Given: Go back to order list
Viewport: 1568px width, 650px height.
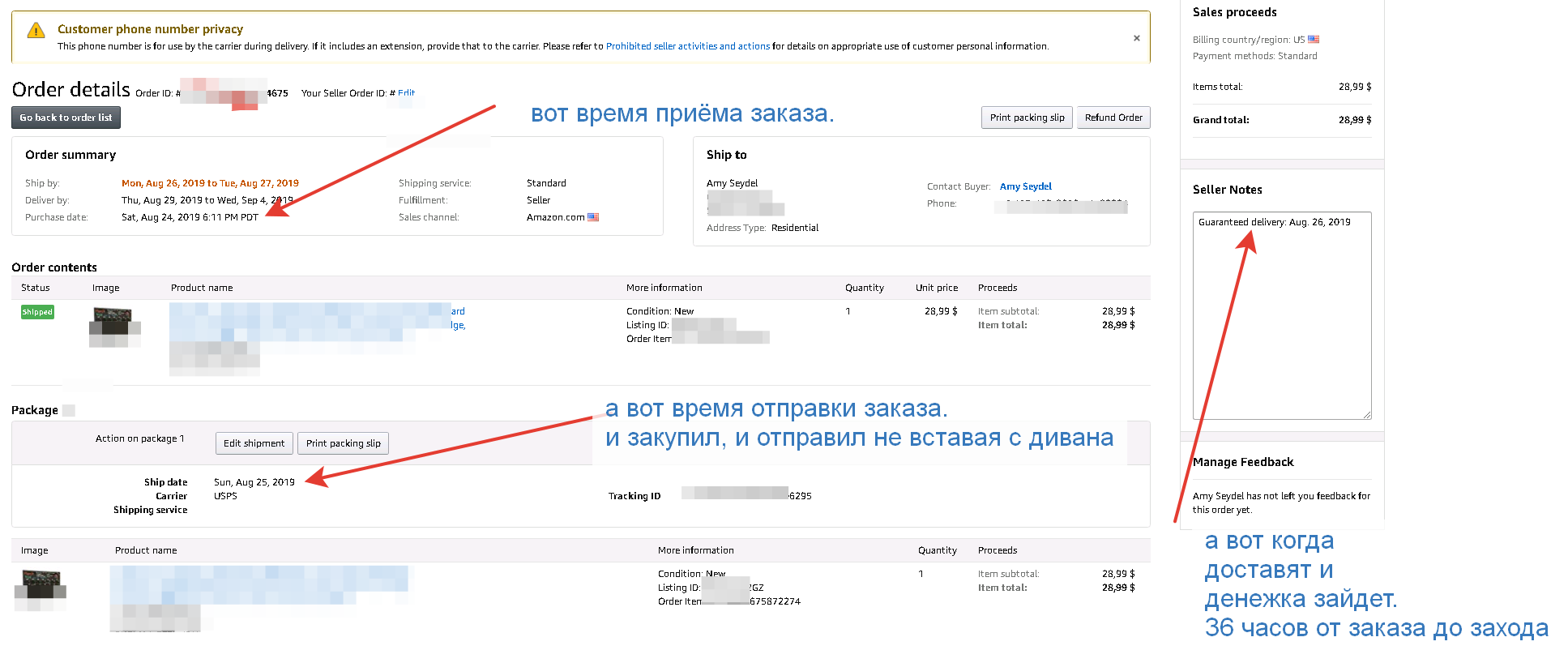Looking at the screenshot, I should tap(66, 118).
